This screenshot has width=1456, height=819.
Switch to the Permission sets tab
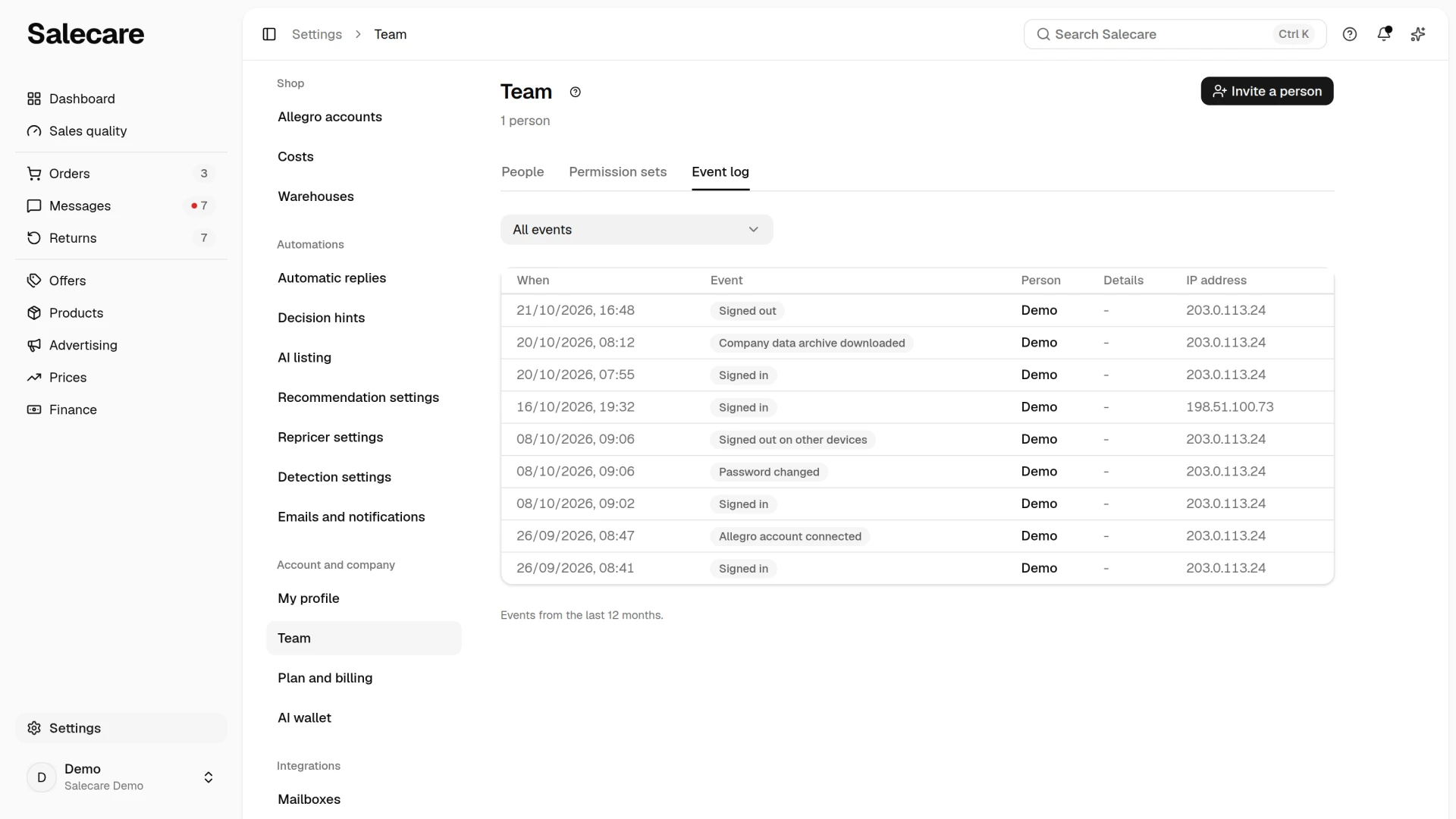pyautogui.click(x=618, y=172)
